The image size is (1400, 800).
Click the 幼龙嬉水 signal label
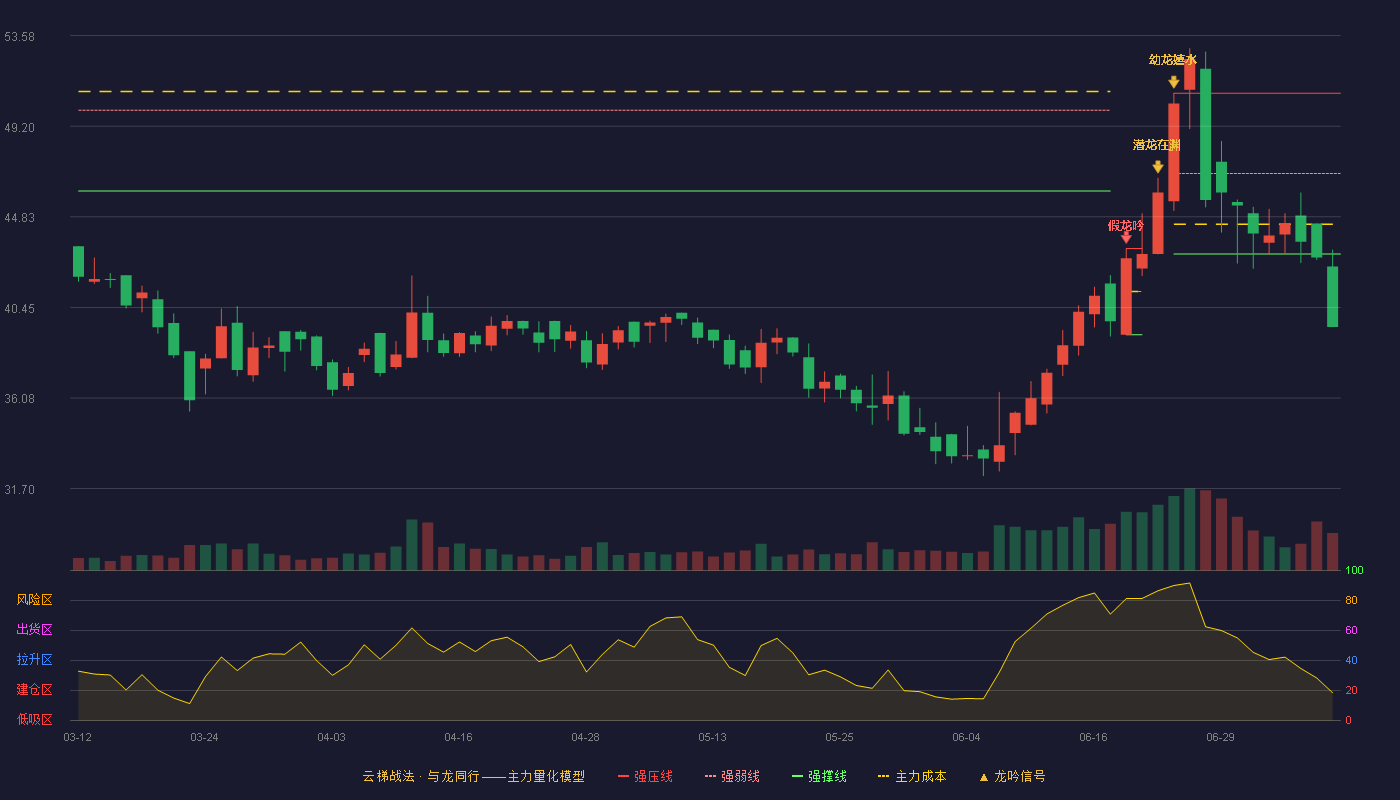coord(1173,60)
